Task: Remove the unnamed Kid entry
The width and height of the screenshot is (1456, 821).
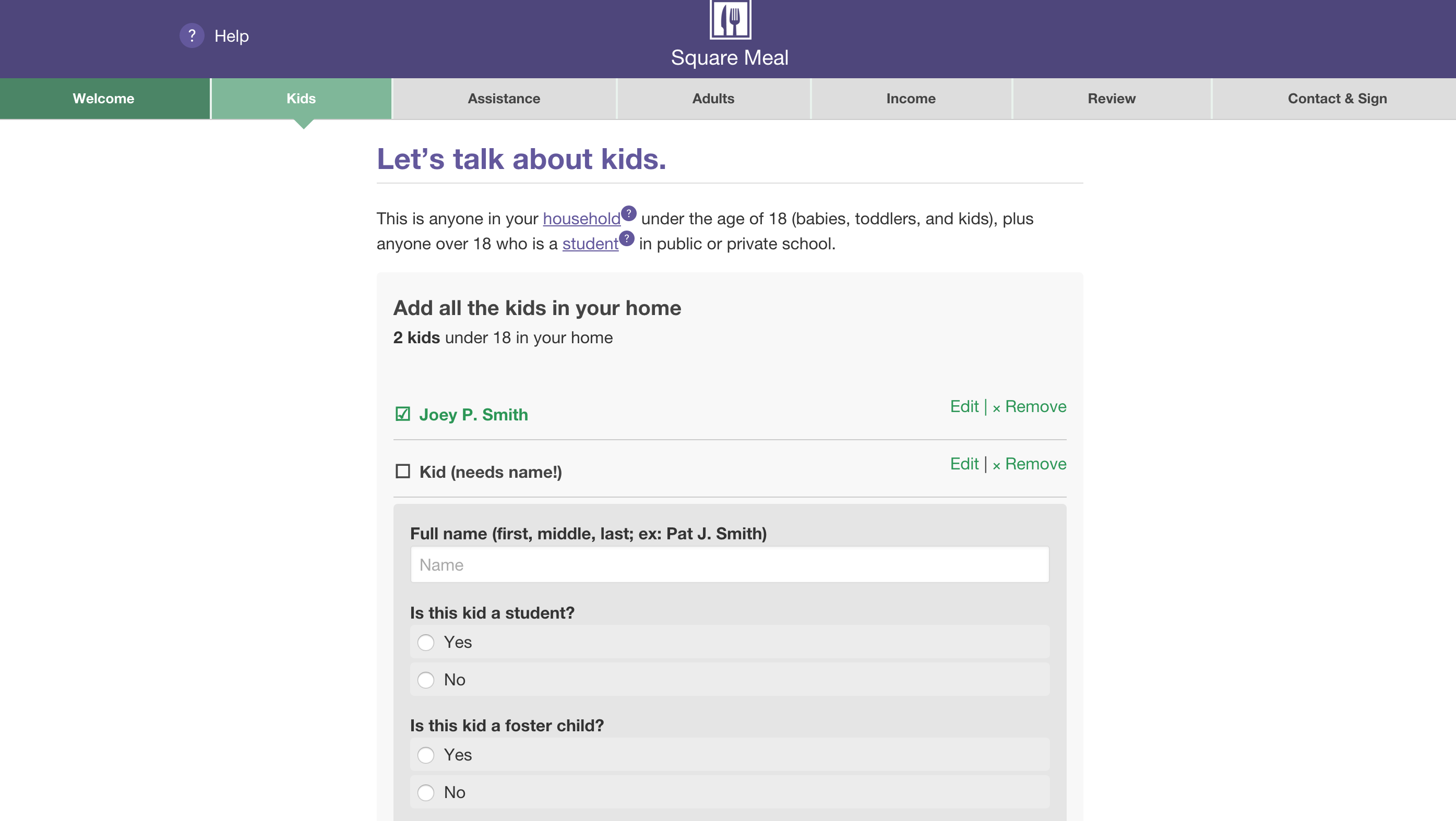Action: pos(1030,464)
